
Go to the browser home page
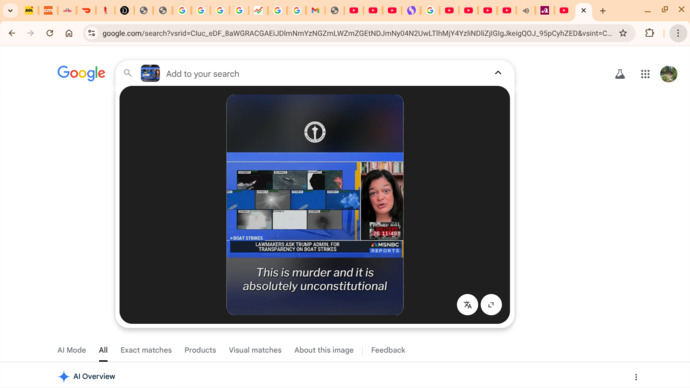coord(69,33)
